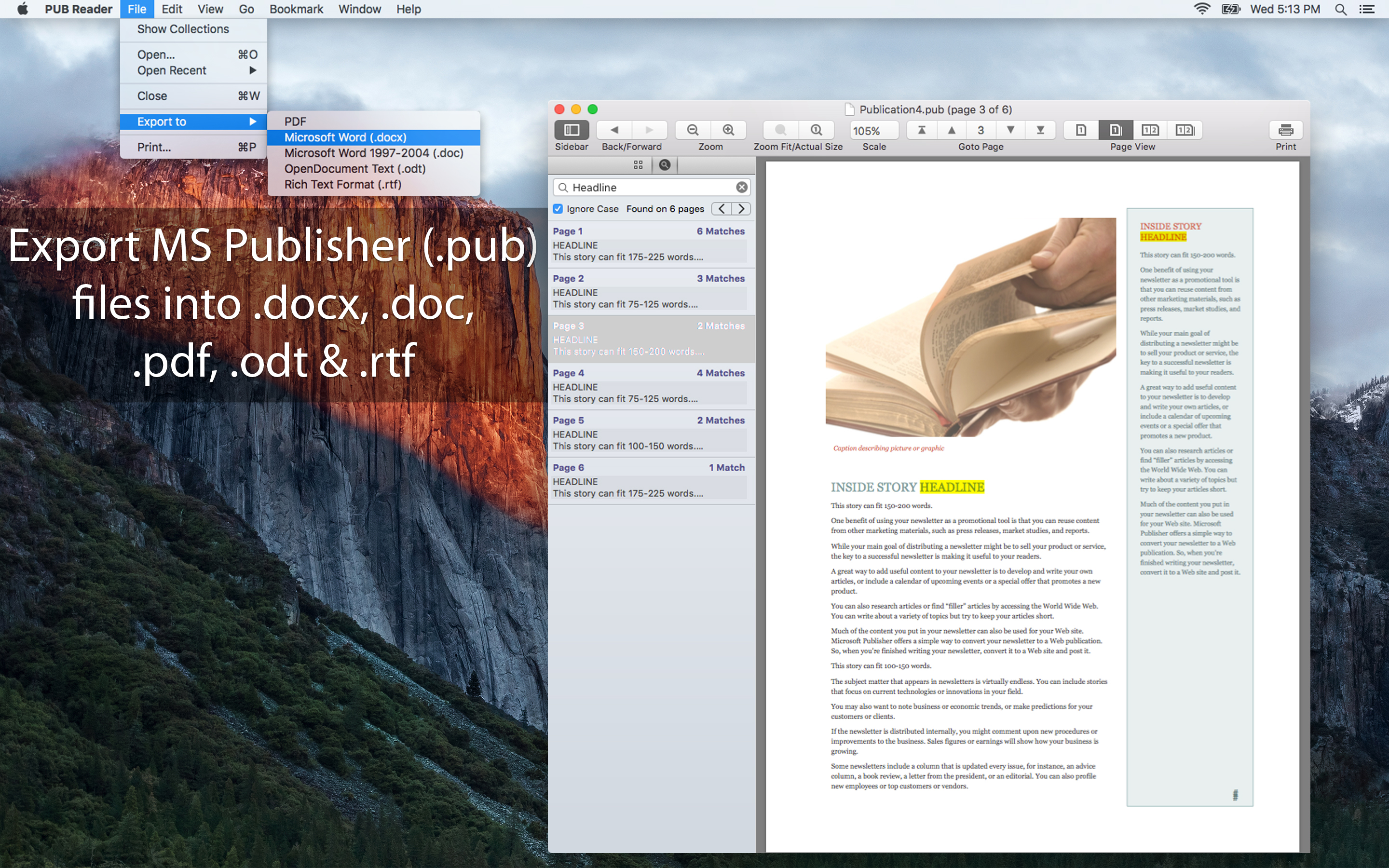Image resolution: width=1389 pixels, height=868 pixels.
Task: Go to next search match chevron
Action: [741, 209]
